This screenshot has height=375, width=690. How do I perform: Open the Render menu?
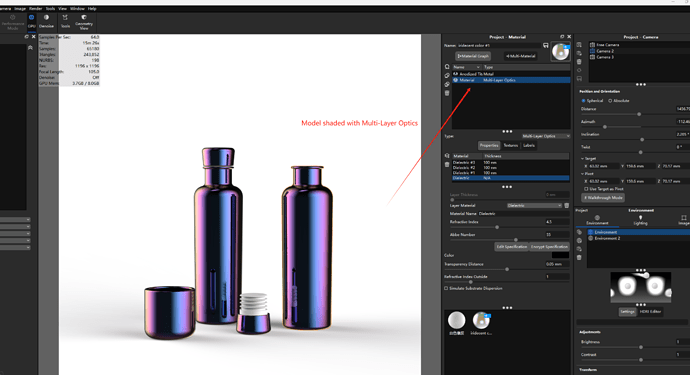pyautogui.click(x=36, y=8)
